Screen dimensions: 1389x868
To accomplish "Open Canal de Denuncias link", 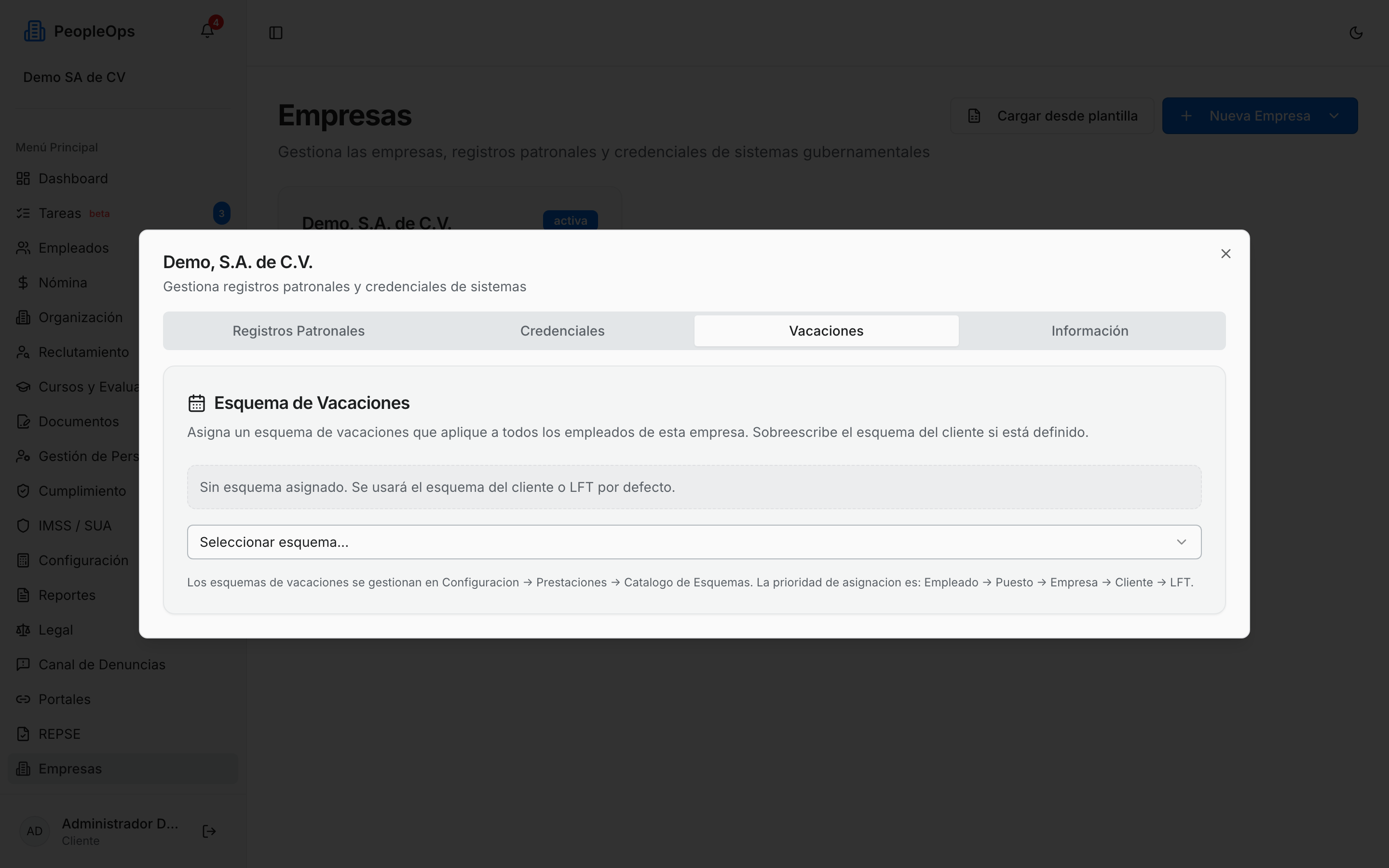I will [x=122, y=665].
